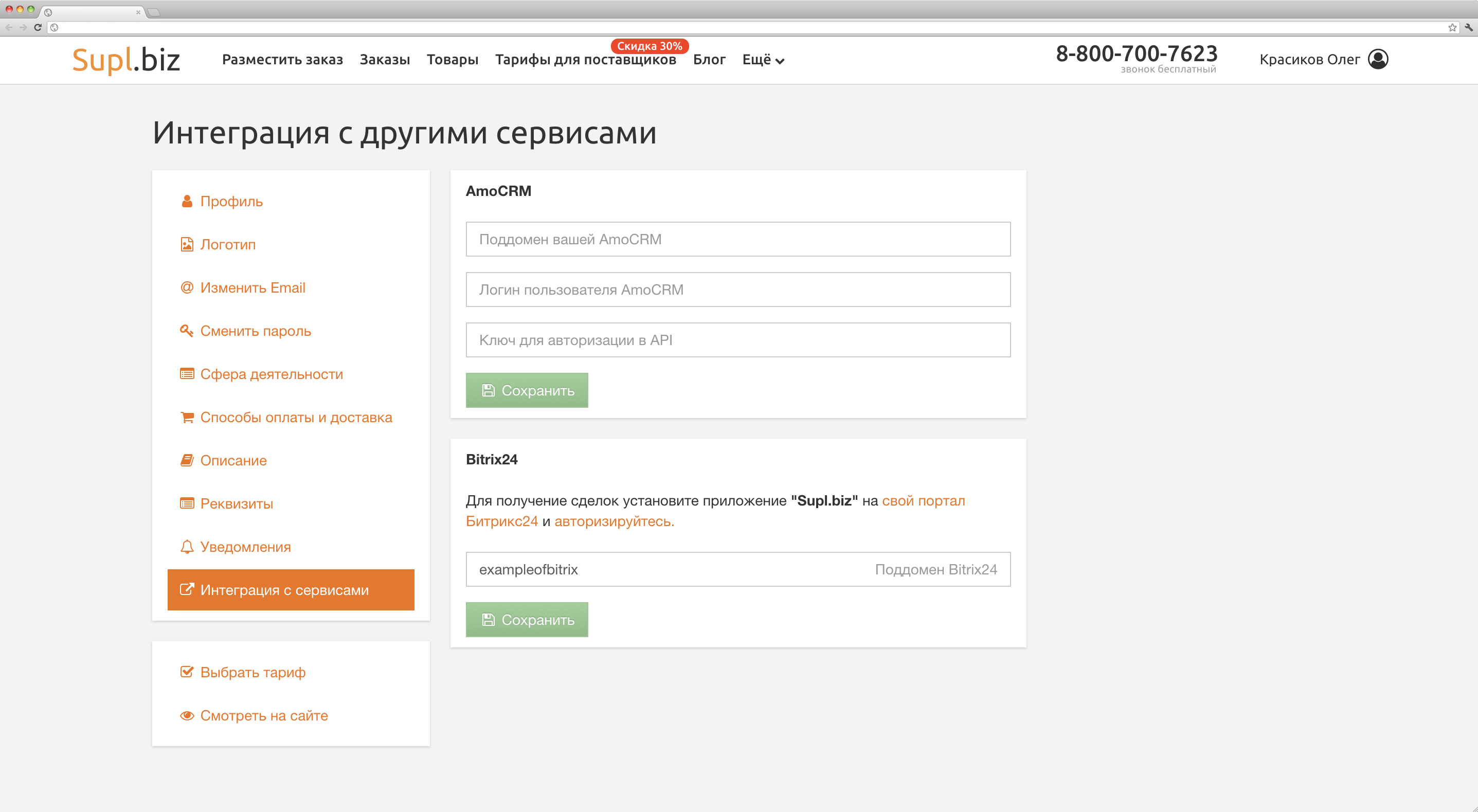Focus the Поддомен Bitrix24 field containing exampleofbitrix
The height and width of the screenshot is (812, 1478).
[x=738, y=569]
